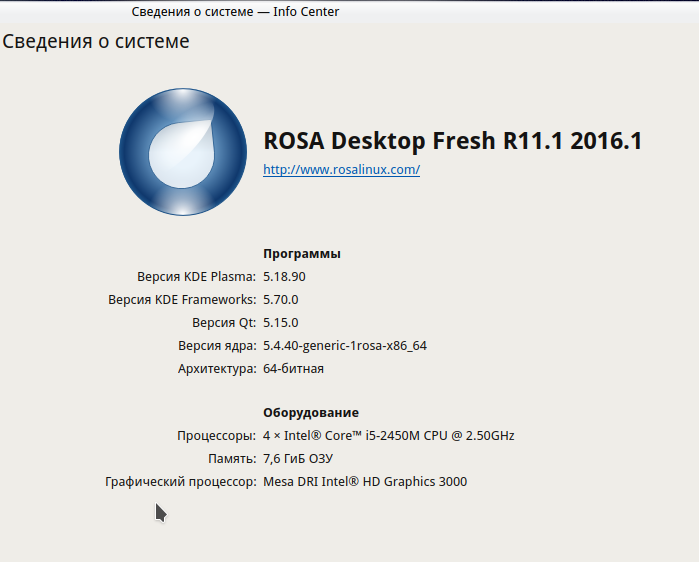Click the 'Программы' section header

301,254
